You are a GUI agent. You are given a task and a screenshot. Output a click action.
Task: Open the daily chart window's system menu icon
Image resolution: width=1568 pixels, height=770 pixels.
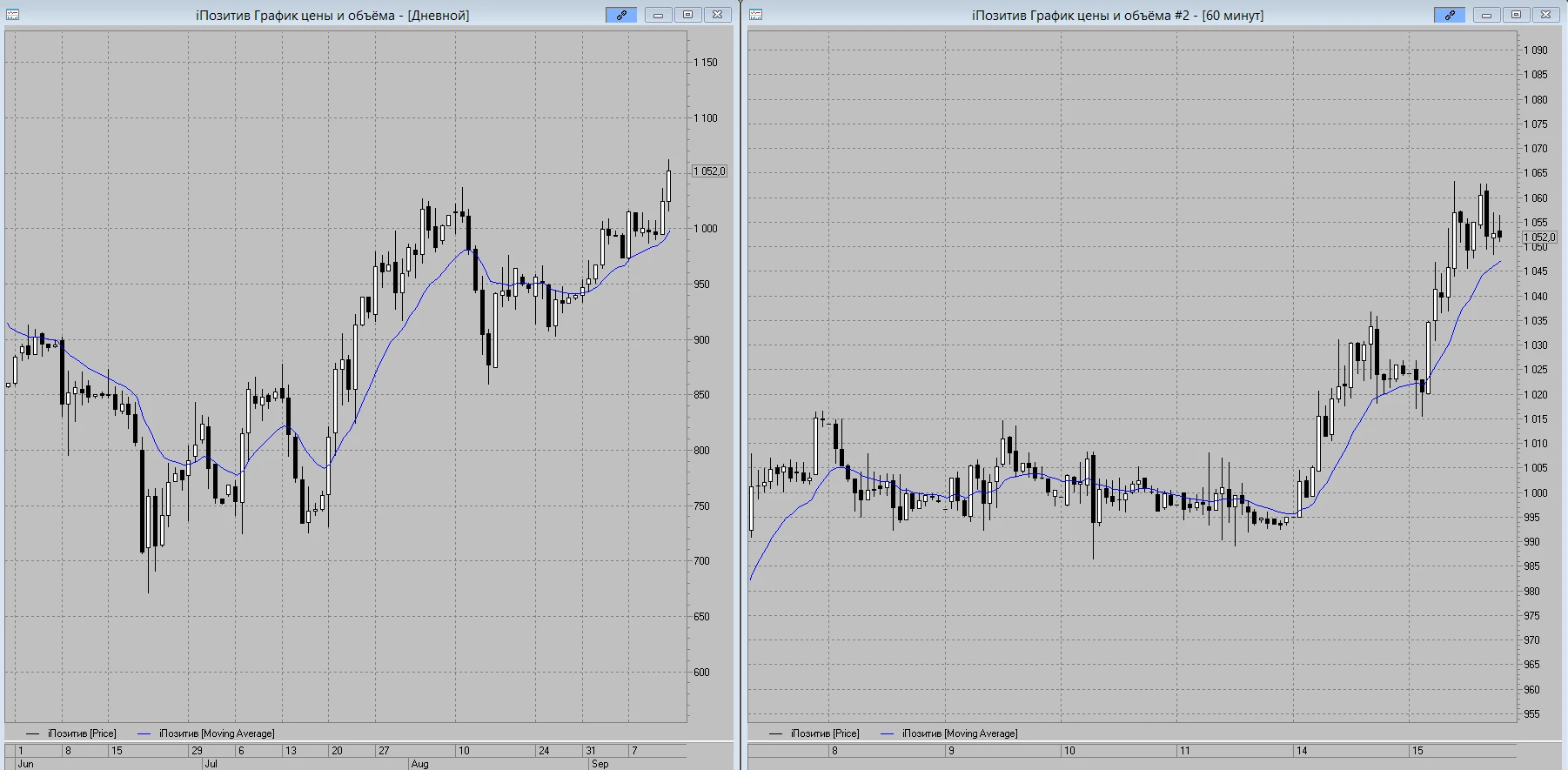click(x=13, y=15)
